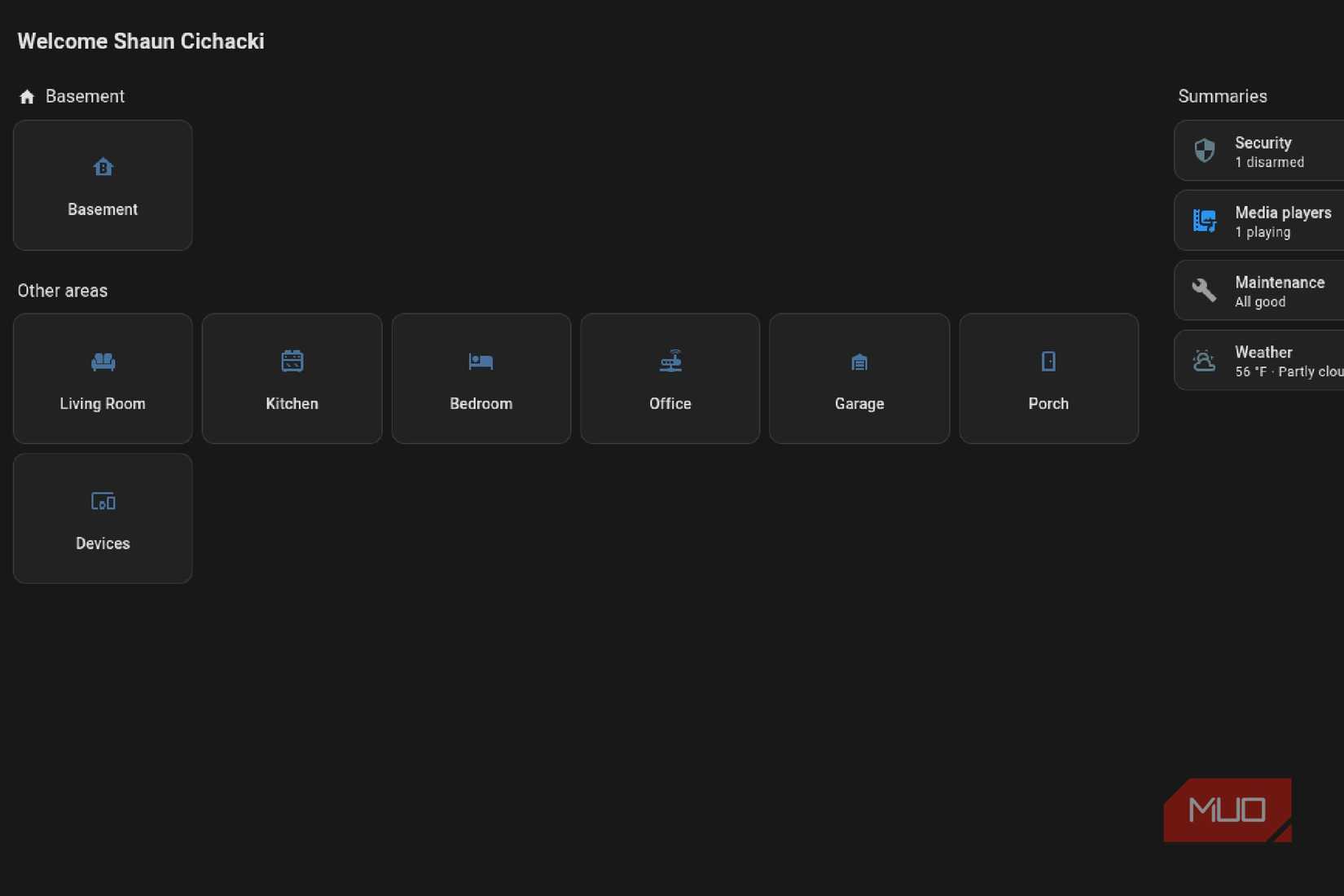Open the Security summary shield icon

(x=1205, y=150)
